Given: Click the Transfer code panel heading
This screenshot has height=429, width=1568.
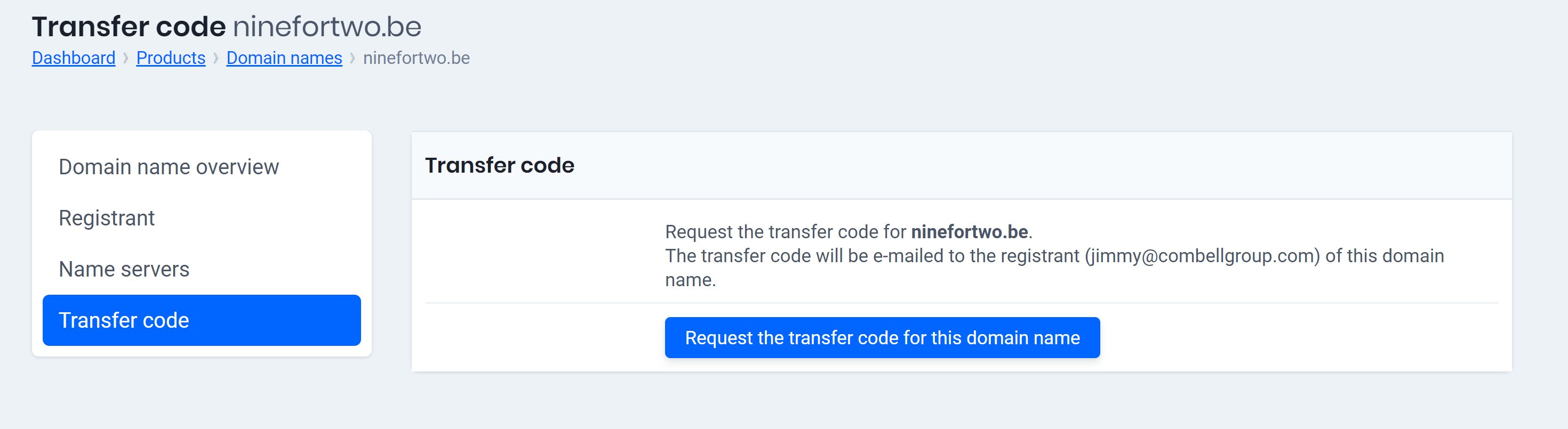Looking at the screenshot, I should [500, 165].
